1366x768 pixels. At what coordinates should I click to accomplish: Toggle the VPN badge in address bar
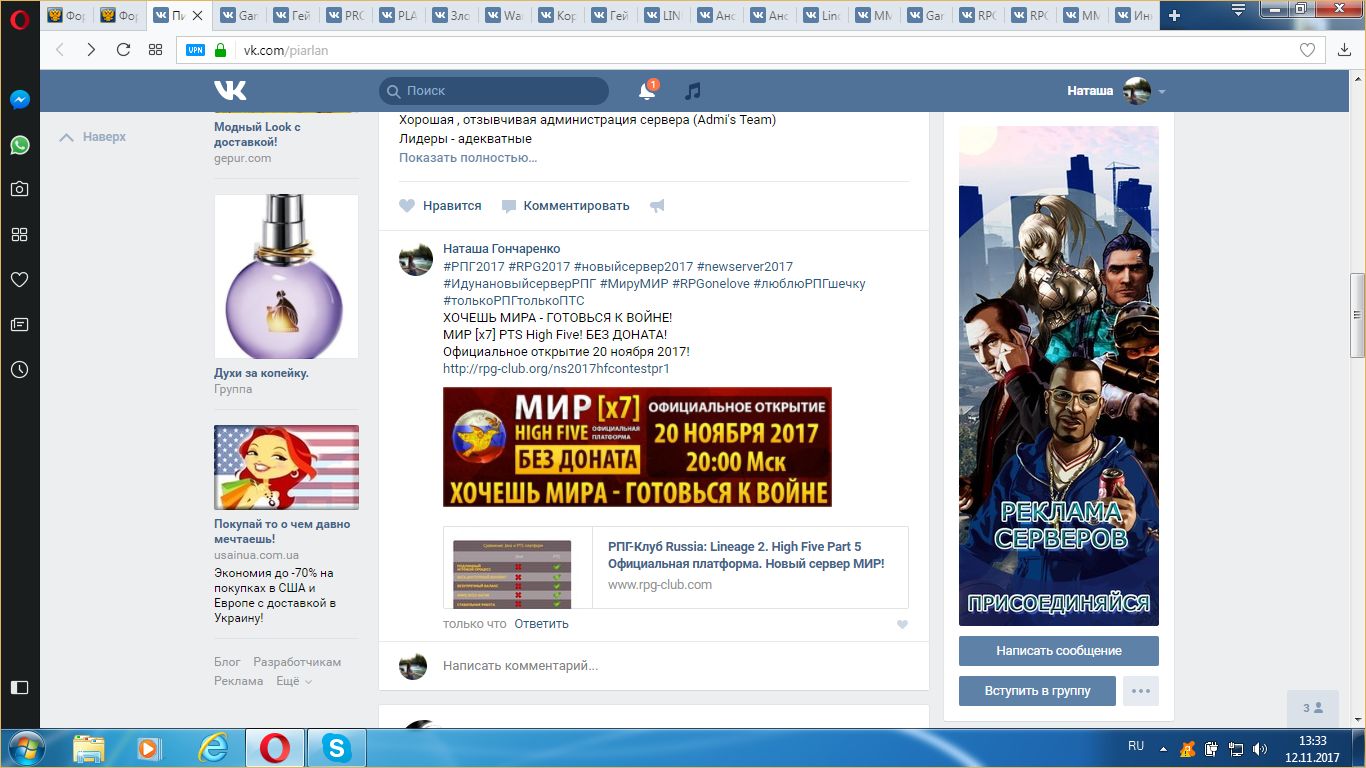click(195, 50)
